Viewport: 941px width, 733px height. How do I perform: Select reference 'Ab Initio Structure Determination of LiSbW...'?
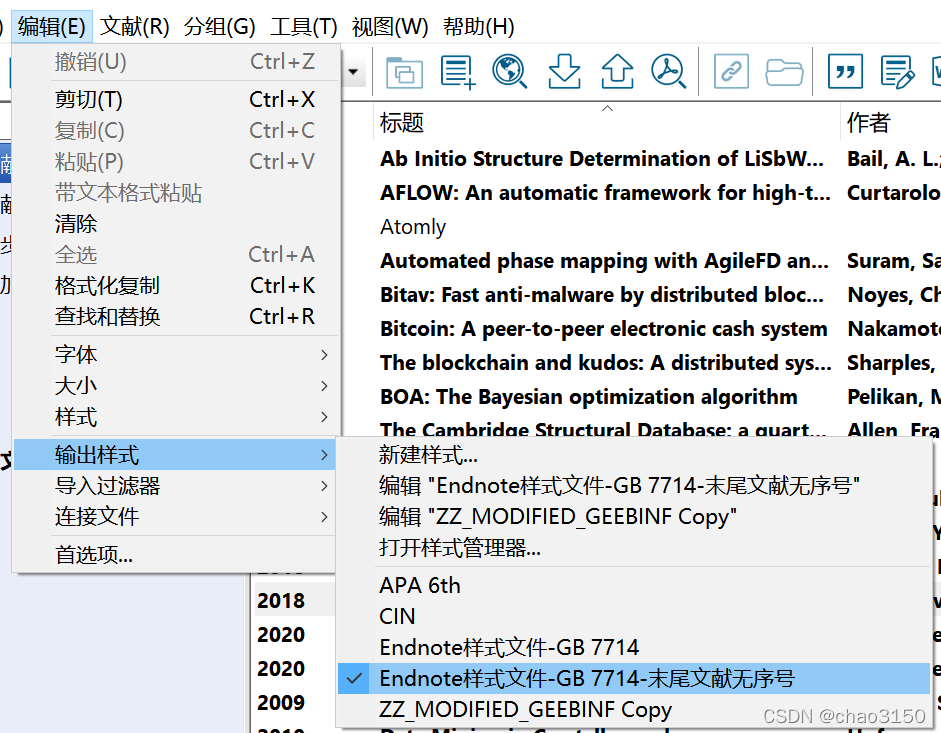[x=602, y=158]
